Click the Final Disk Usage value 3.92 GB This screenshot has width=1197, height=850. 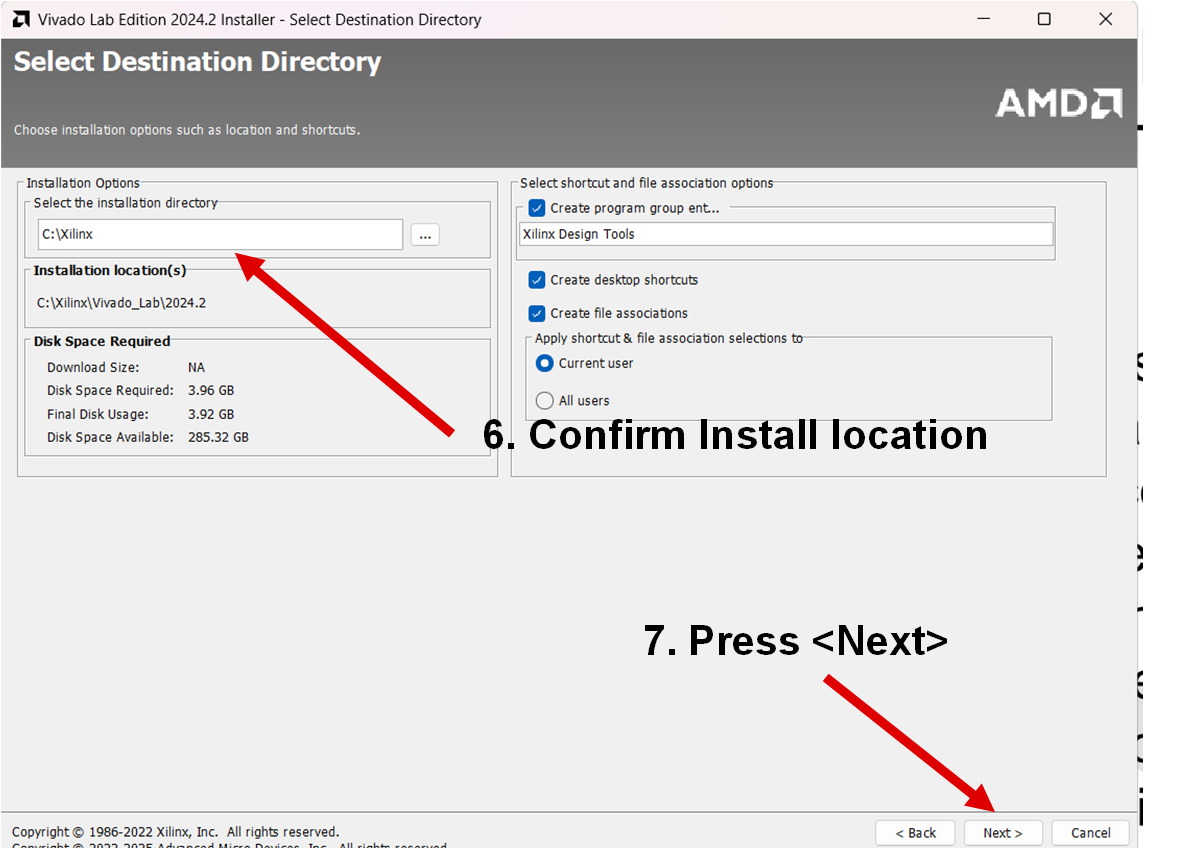coord(211,414)
